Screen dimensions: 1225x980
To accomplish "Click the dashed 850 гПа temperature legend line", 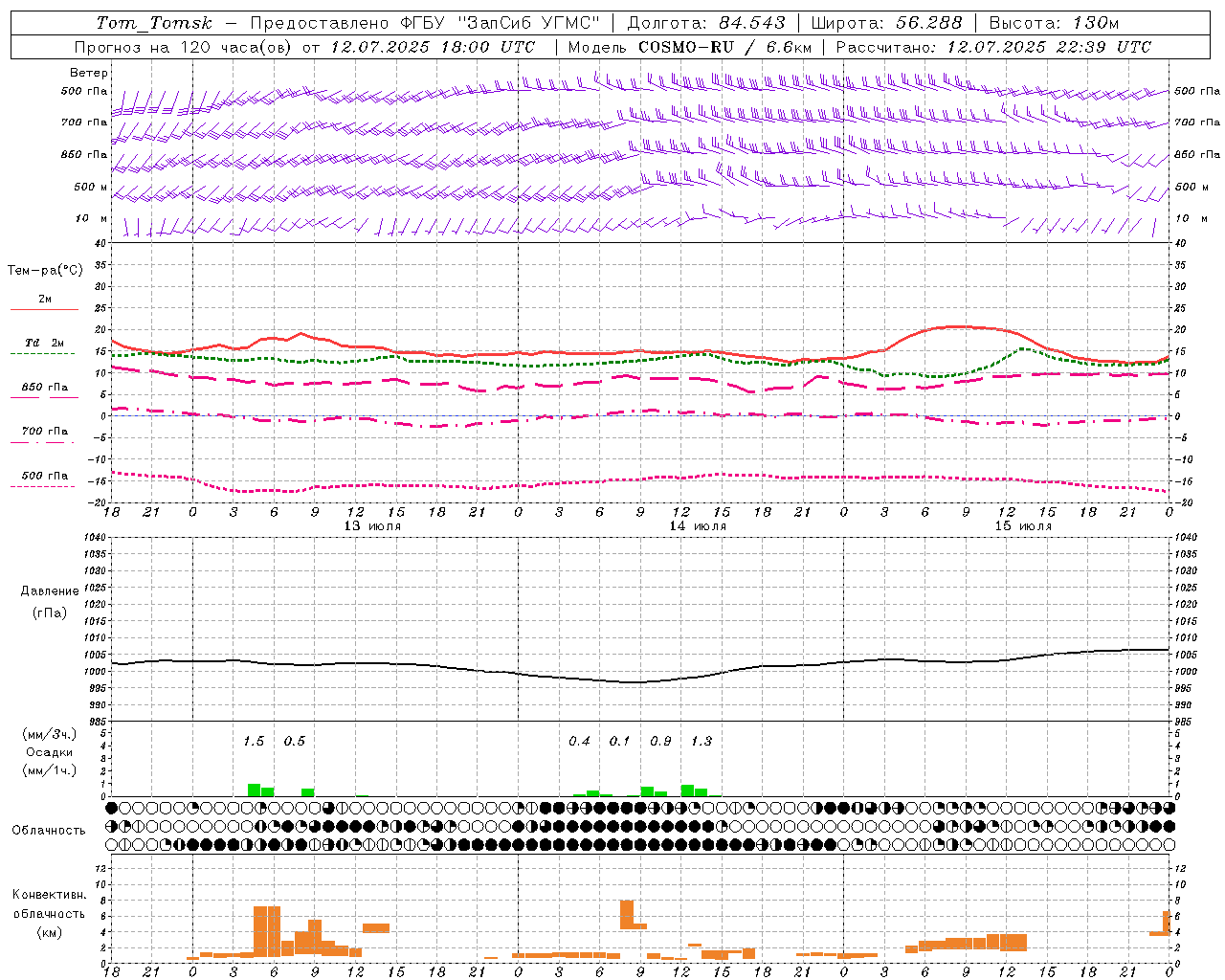I will coord(42,398).
